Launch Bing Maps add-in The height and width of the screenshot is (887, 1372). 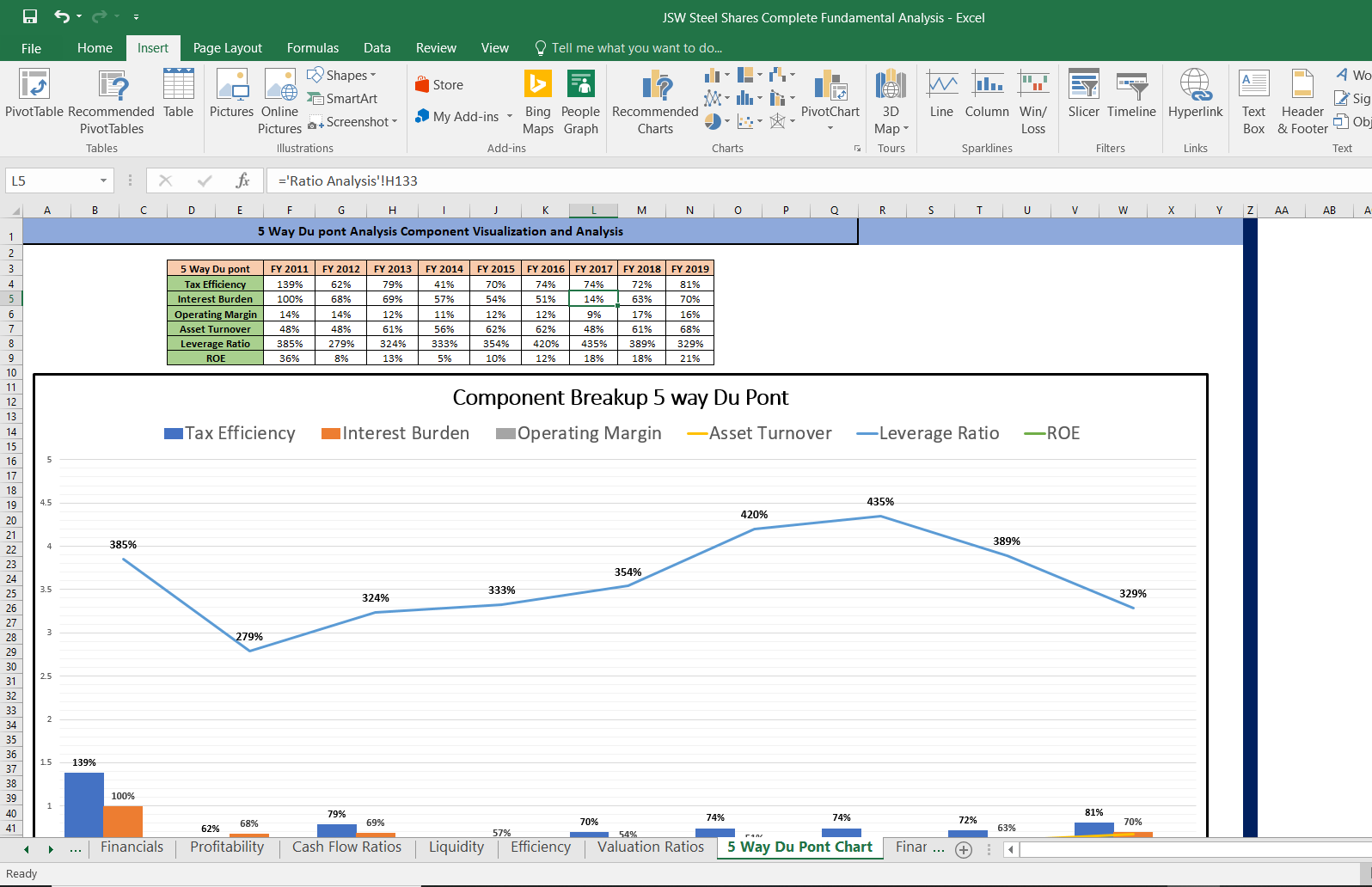(538, 102)
